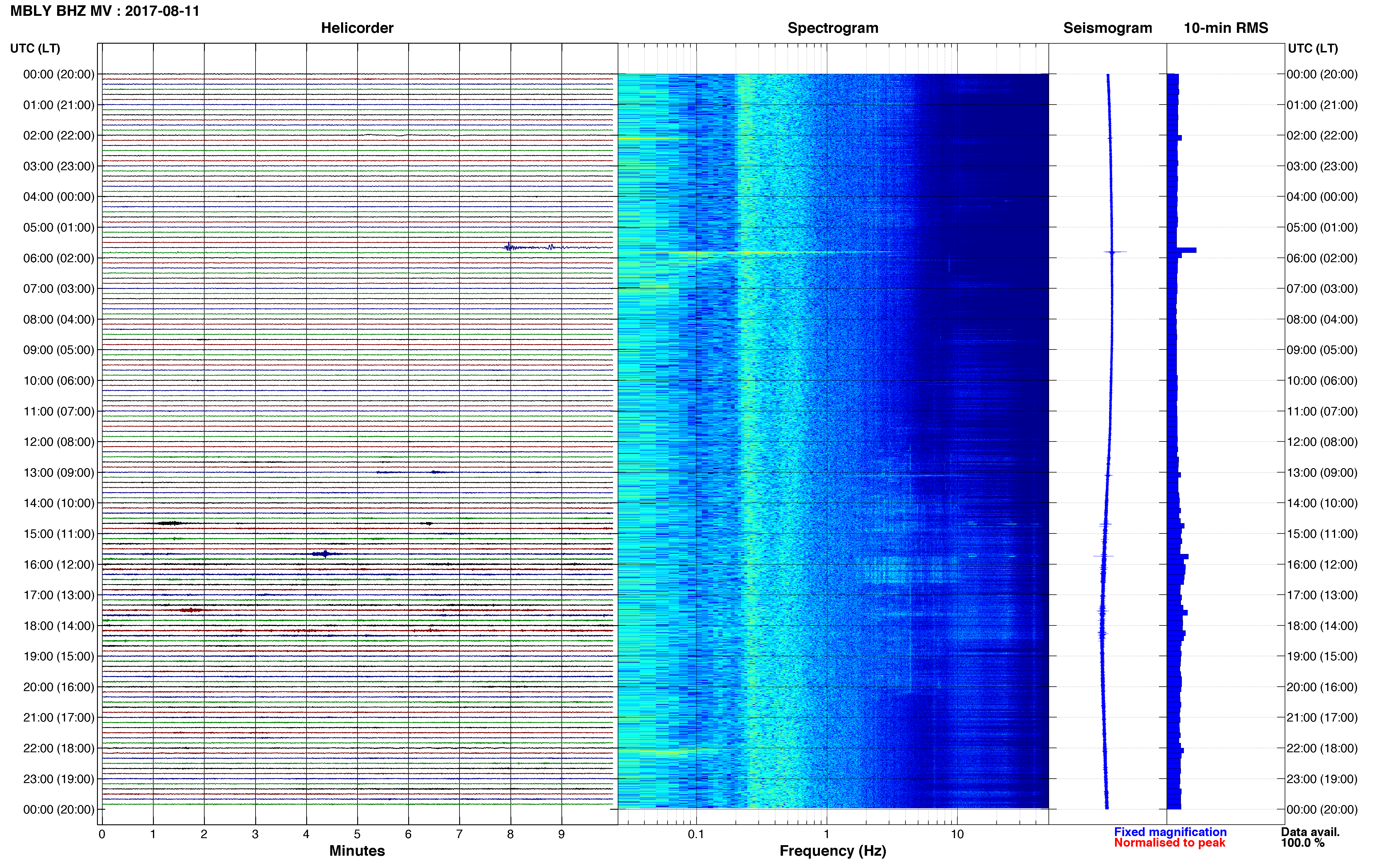Click "04:00 (00:00)" on the left time axis
This screenshot has height=868, width=1389.
tap(59, 197)
